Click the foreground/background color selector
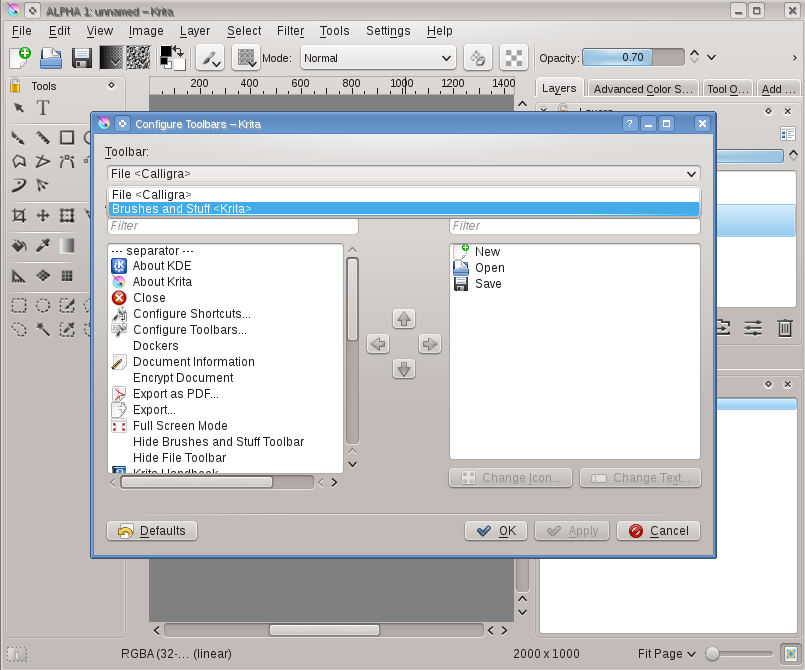This screenshot has width=805, height=670. 172,58
